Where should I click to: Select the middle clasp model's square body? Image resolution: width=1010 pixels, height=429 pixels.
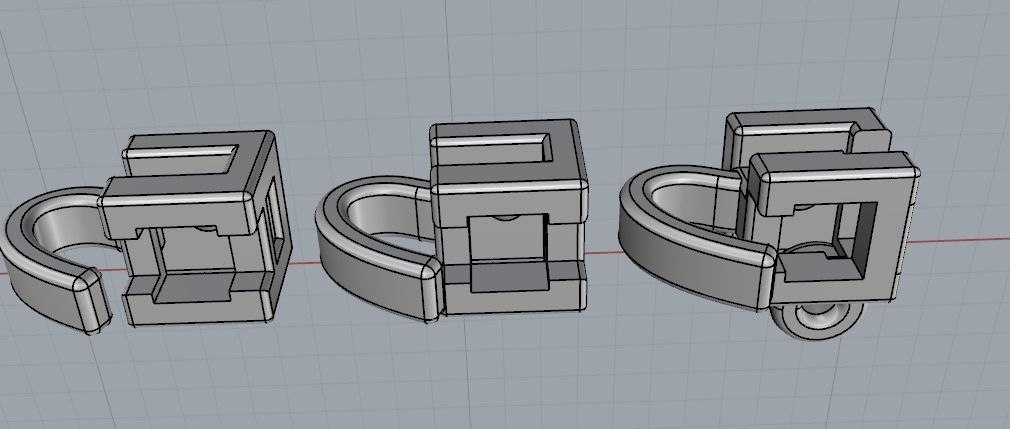(509, 217)
